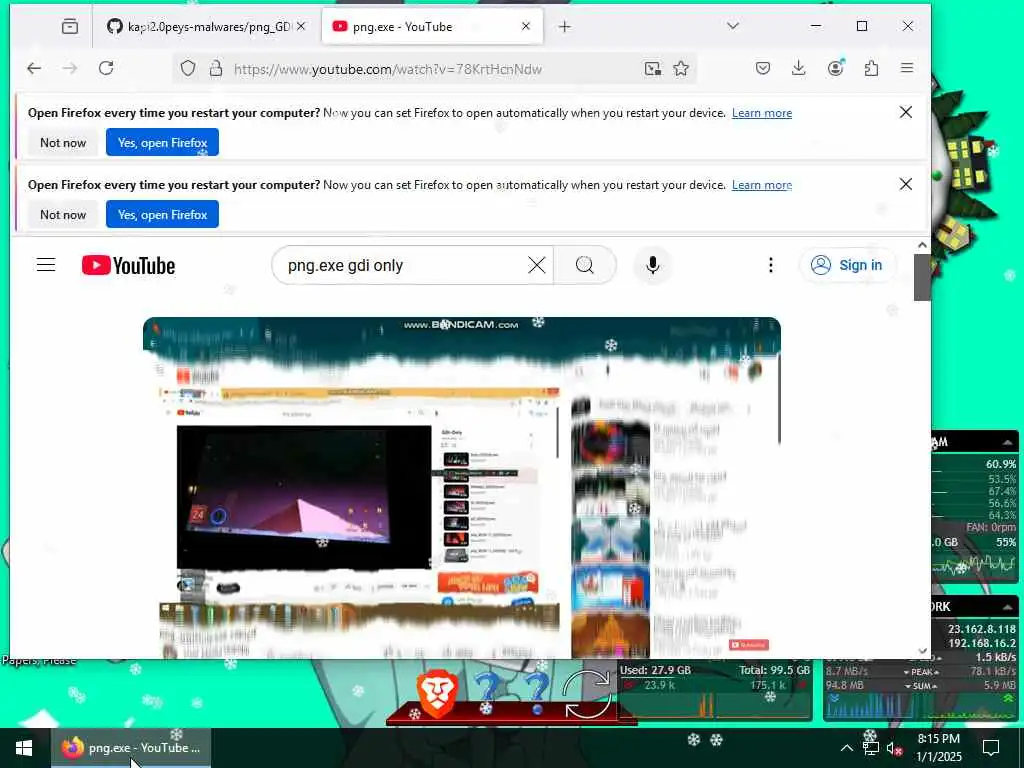Clear the YouTube search query
Screen dimensions: 1024x768
[537, 265]
